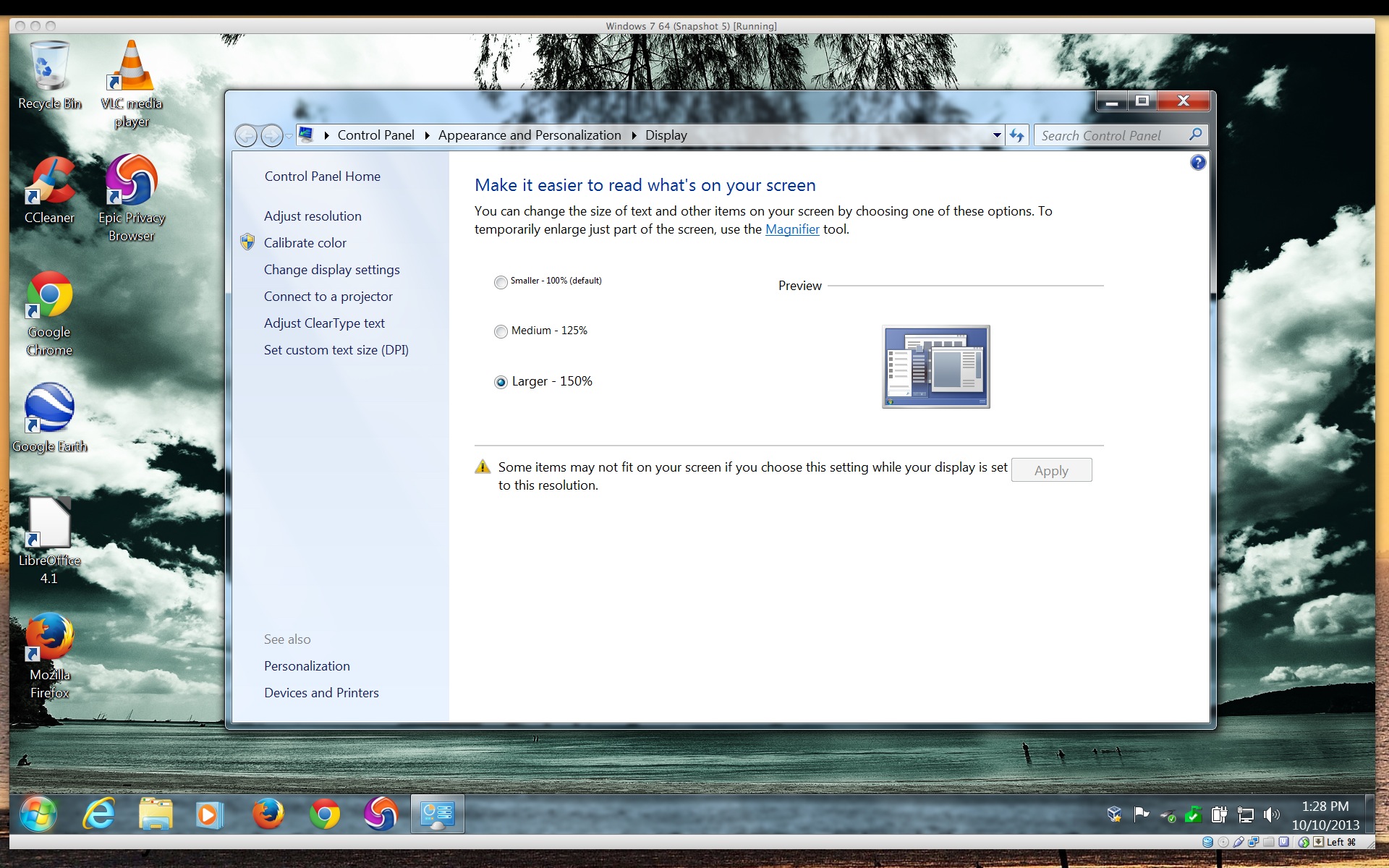Open Epic Privacy Browser taskbar icon
Image resolution: width=1389 pixels, height=868 pixels.
coord(381,814)
